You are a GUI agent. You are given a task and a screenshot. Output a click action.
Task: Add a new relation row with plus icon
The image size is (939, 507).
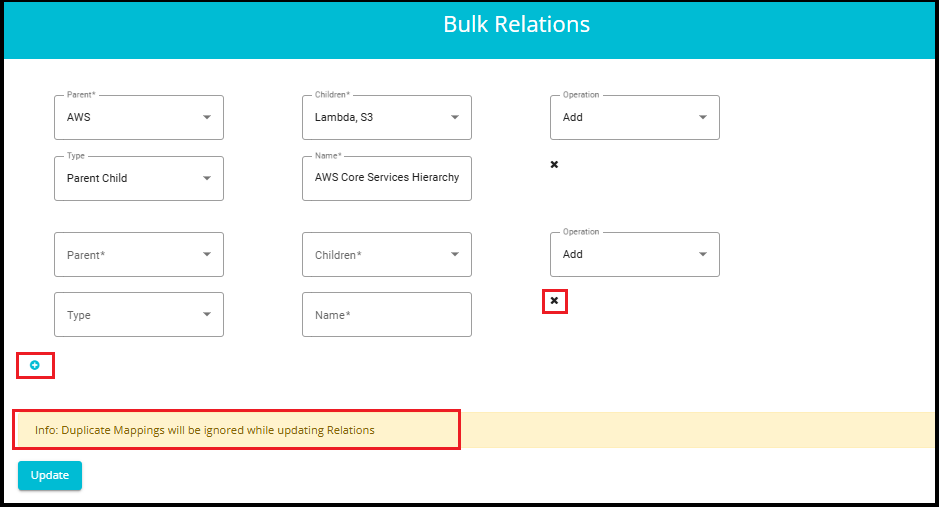[35, 365]
